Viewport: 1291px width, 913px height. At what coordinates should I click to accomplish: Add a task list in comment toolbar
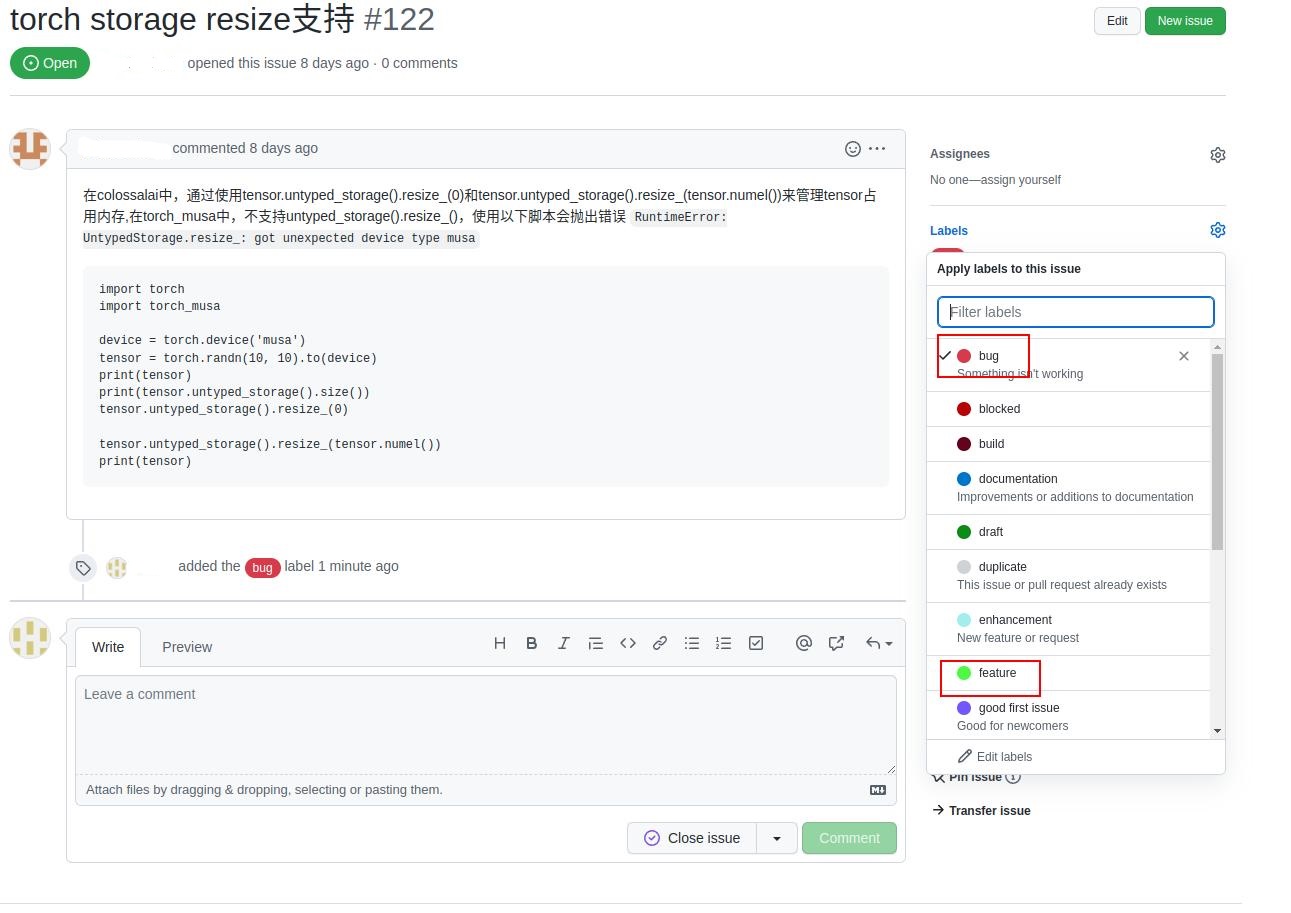[x=756, y=643]
